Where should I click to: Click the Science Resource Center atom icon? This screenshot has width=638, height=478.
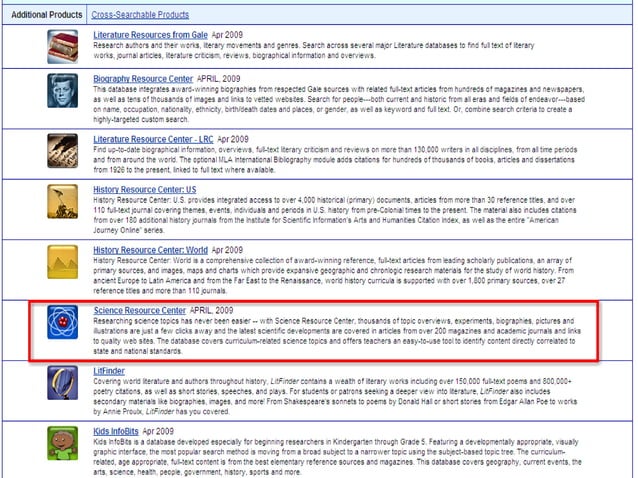tap(62, 322)
